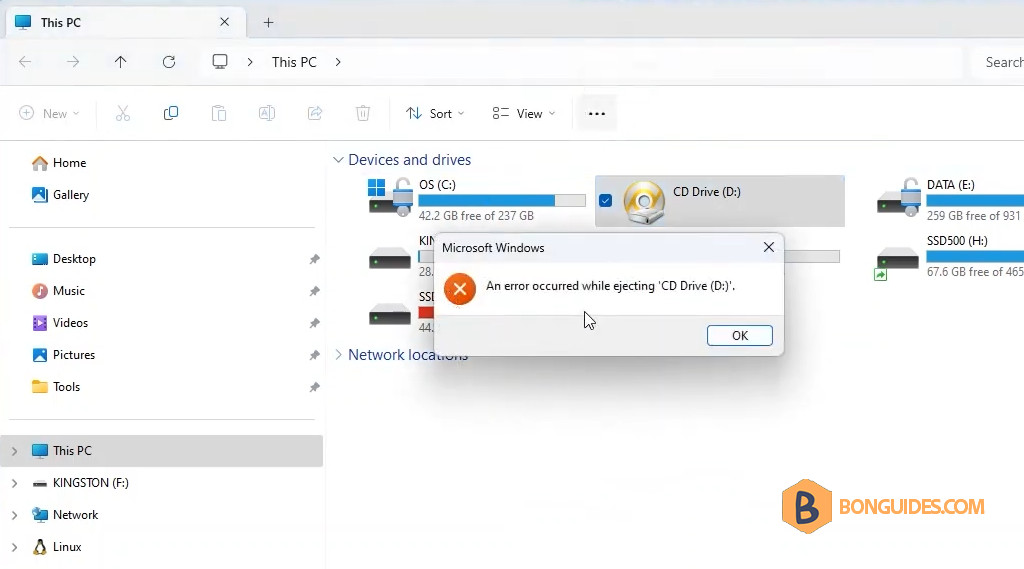Screen dimensions: 1024x569
Task: Click the DATA (E:) drive label
Action: tap(951, 185)
